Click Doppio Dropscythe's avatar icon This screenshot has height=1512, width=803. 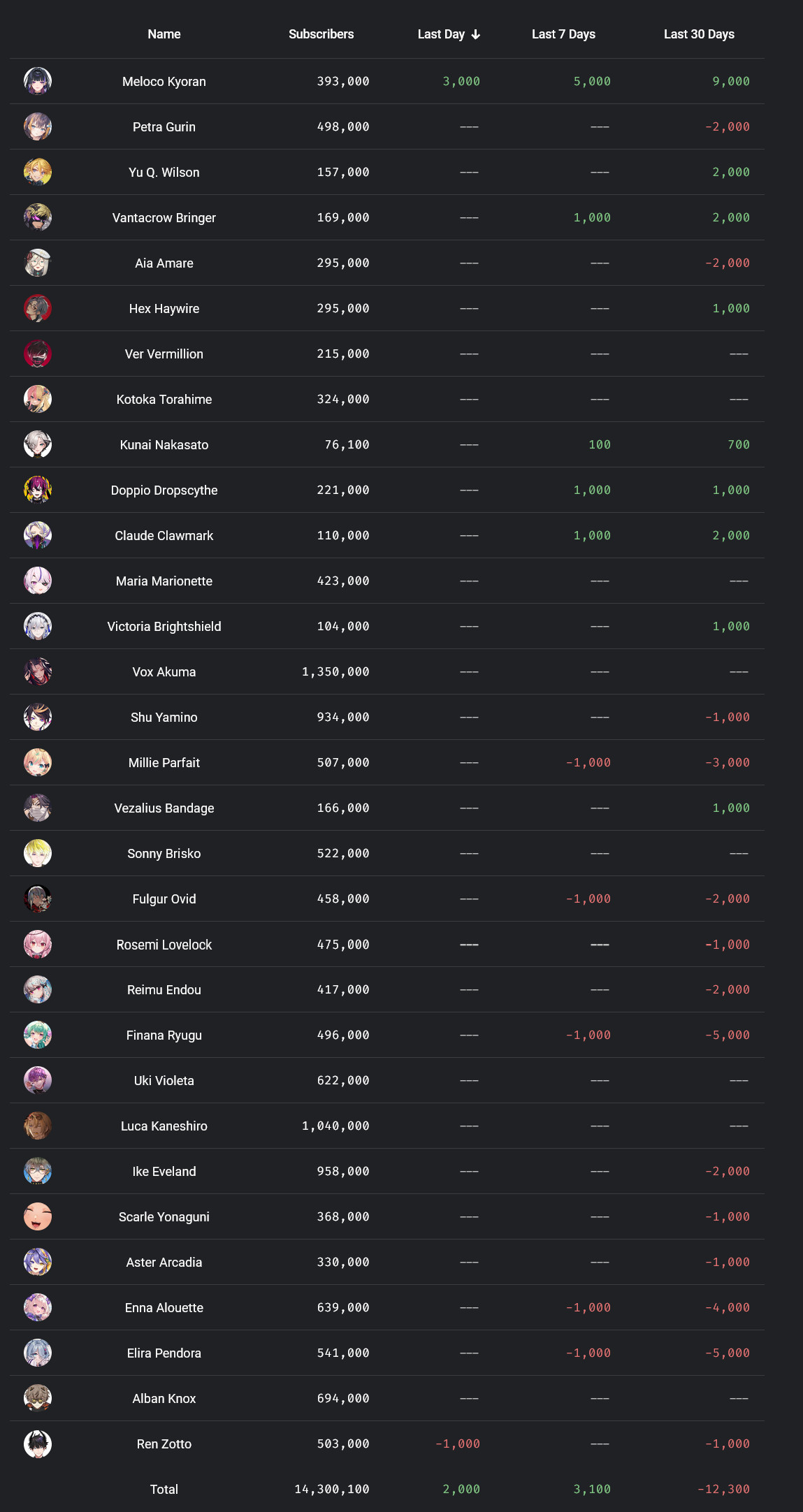tap(38, 490)
